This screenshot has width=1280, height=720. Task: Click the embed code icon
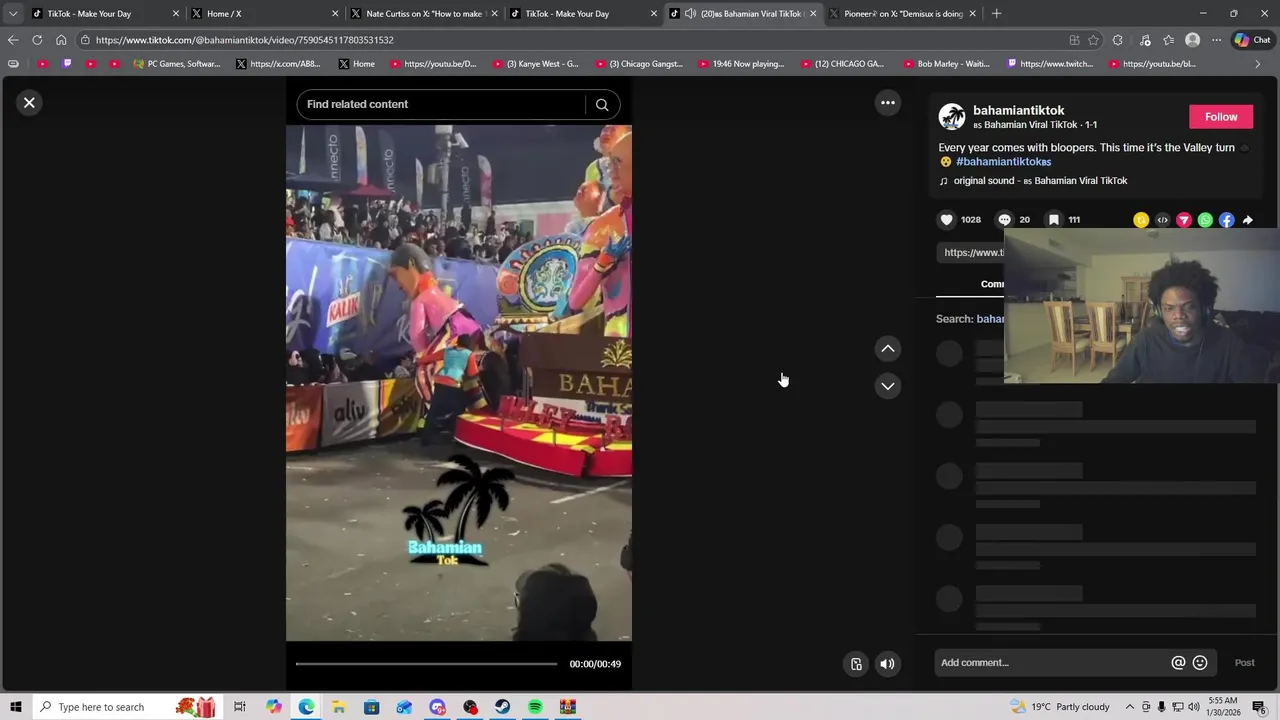coord(1162,220)
